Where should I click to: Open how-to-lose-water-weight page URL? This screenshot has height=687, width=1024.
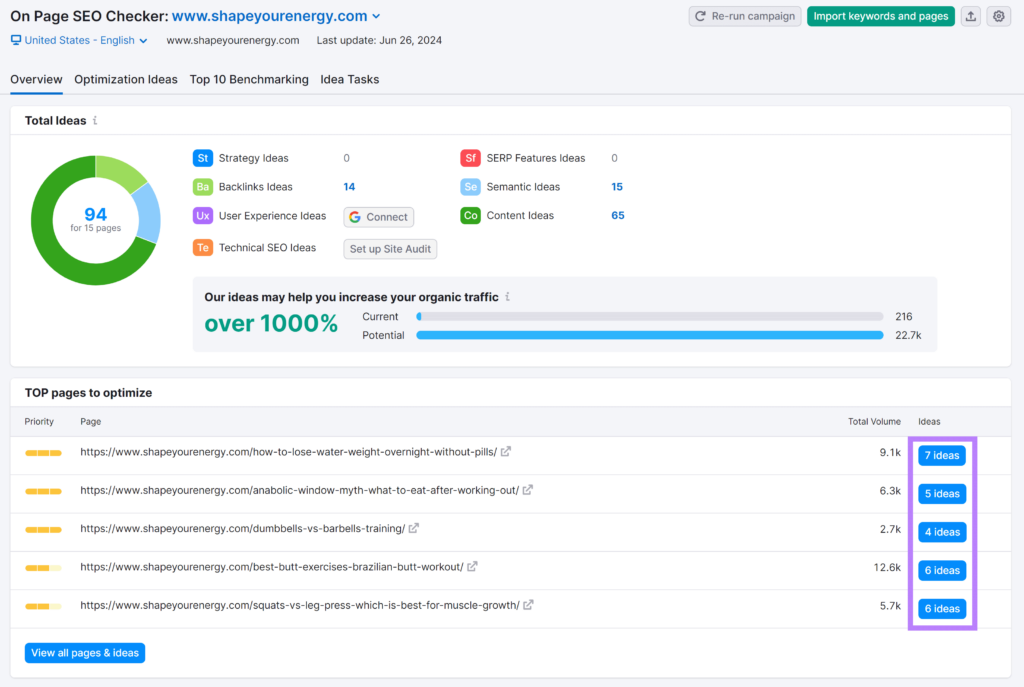click(289, 452)
